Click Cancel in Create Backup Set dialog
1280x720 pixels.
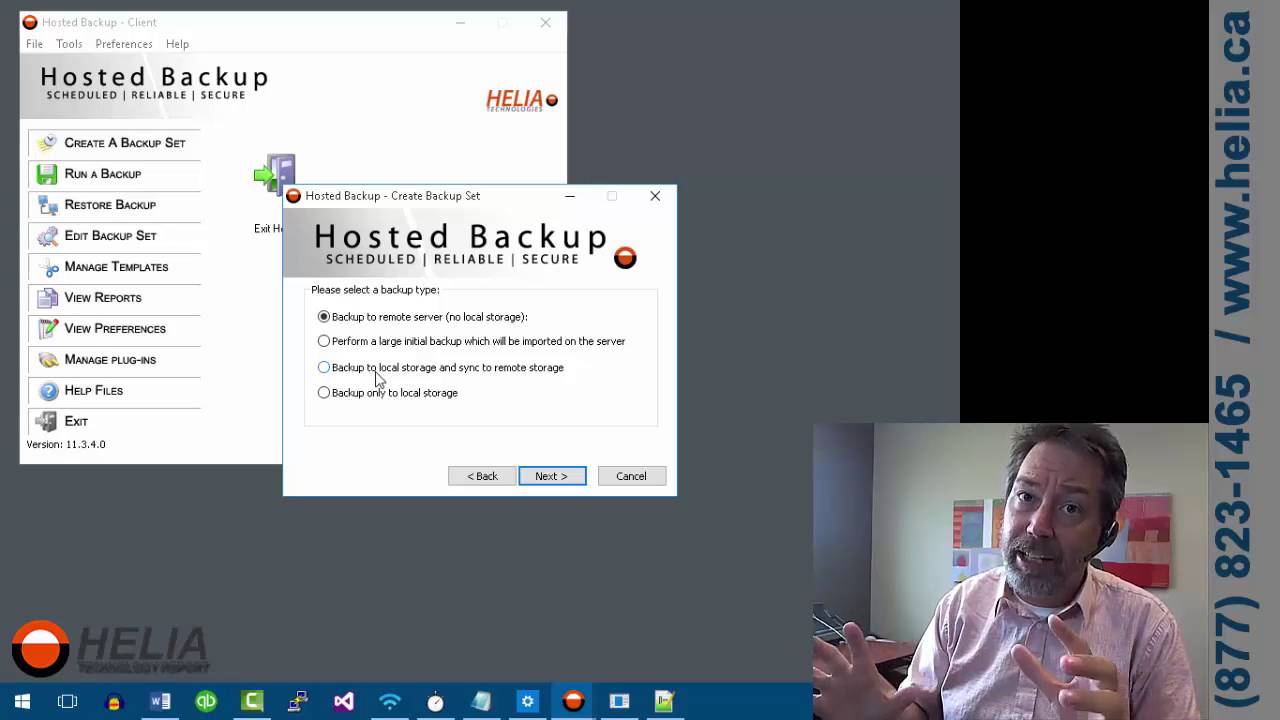click(x=631, y=476)
